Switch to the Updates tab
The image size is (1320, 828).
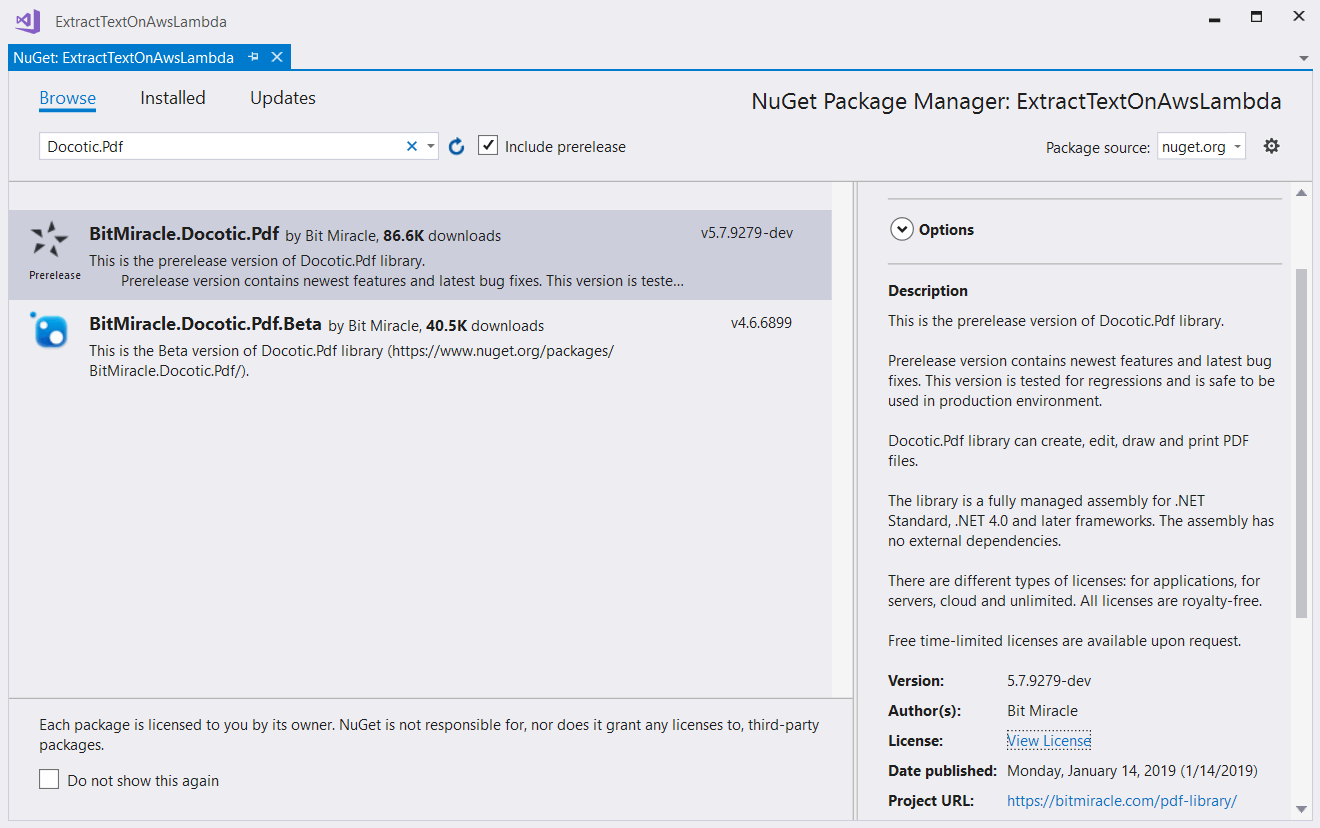(x=283, y=98)
